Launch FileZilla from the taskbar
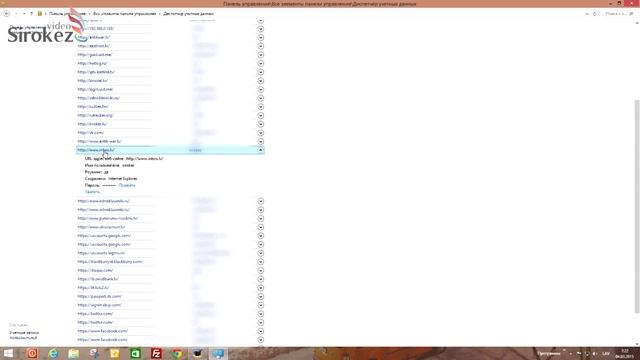Viewport: 640px width, 360px height. coord(156,353)
